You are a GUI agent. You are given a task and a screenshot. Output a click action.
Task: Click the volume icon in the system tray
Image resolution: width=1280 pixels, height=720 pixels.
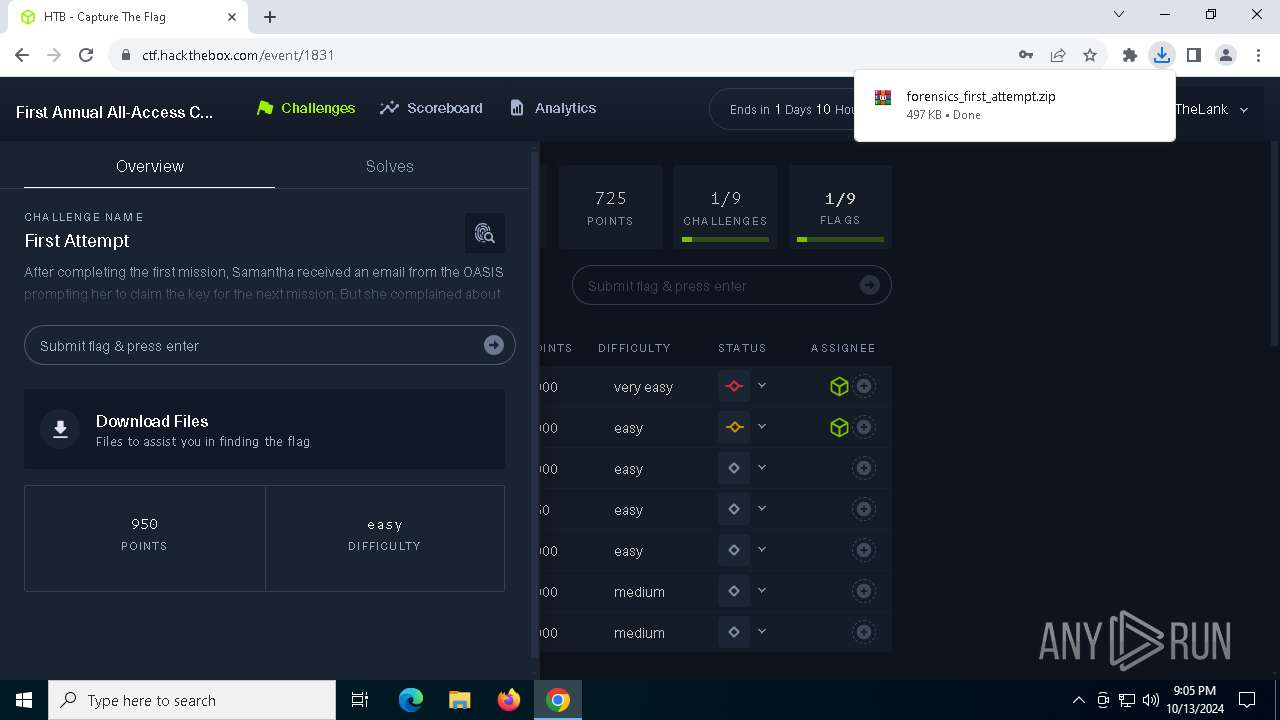pyautogui.click(x=1151, y=700)
